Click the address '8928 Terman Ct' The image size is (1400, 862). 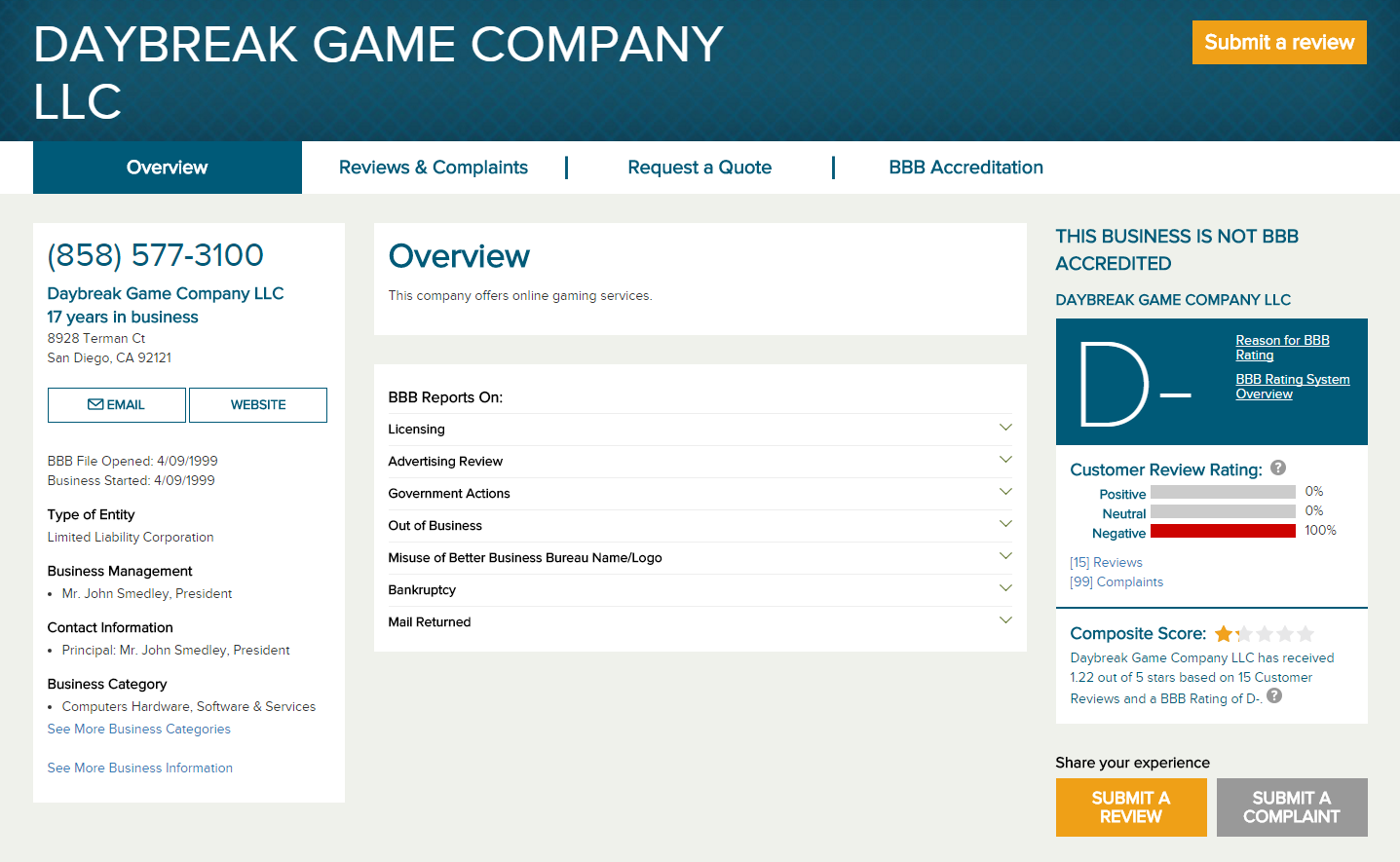(x=96, y=339)
